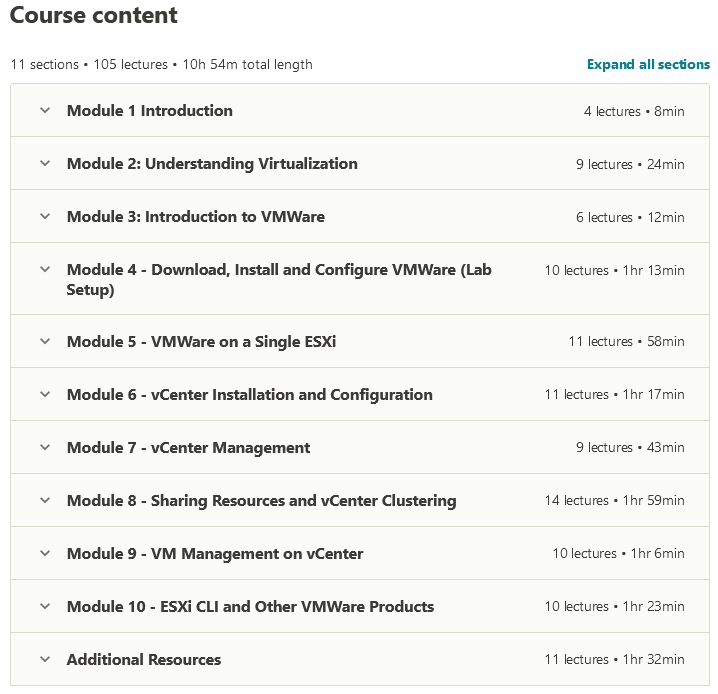
Task: Click chevron beside Module 4 Lab Setup
Action: tap(44, 270)
